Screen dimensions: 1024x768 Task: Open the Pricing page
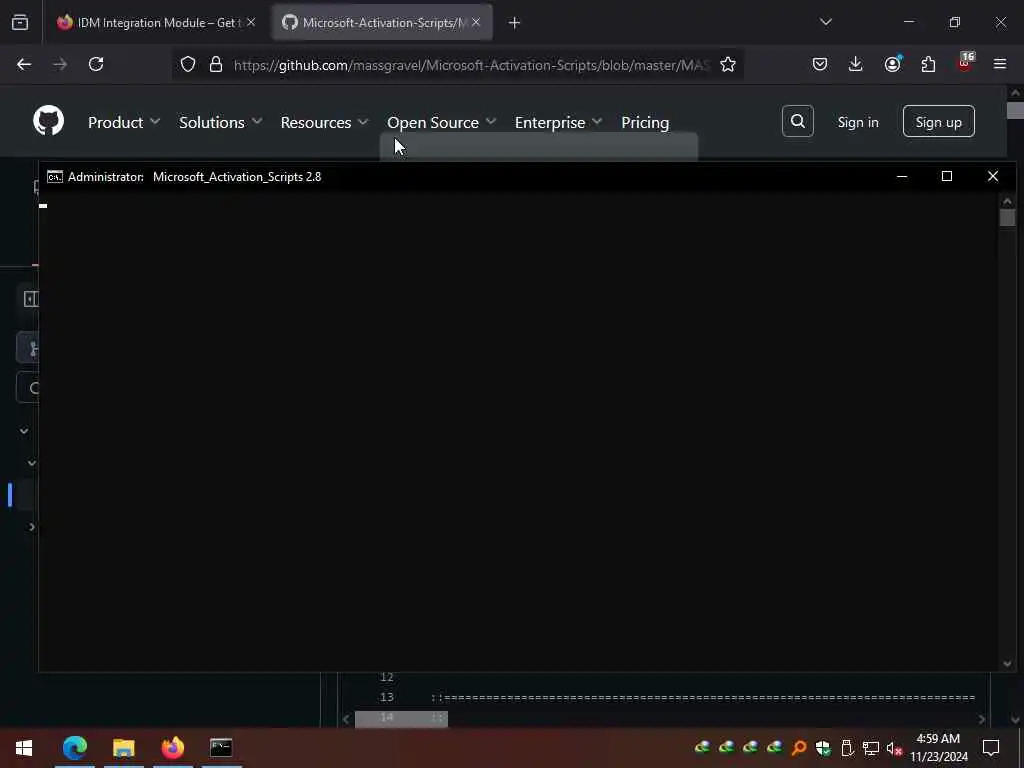645,122
